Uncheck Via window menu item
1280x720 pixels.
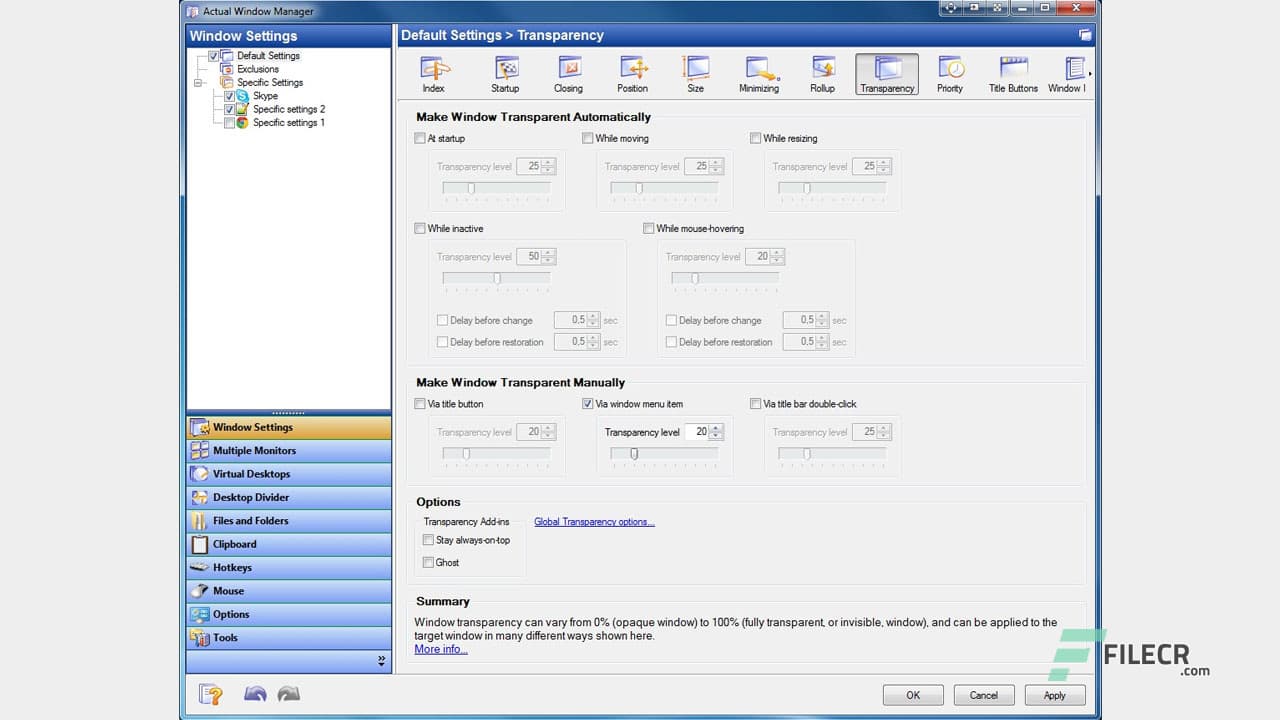[588, 403]
